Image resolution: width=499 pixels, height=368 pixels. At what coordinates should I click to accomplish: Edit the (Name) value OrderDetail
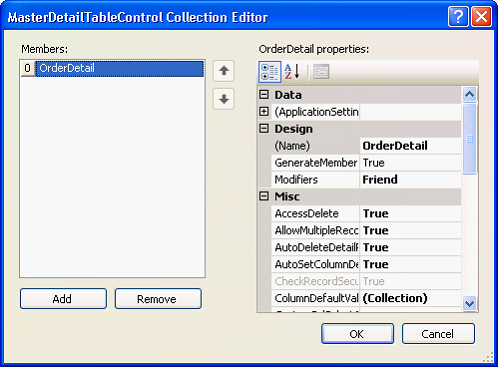pyautogui.click(x=410, y=146)
